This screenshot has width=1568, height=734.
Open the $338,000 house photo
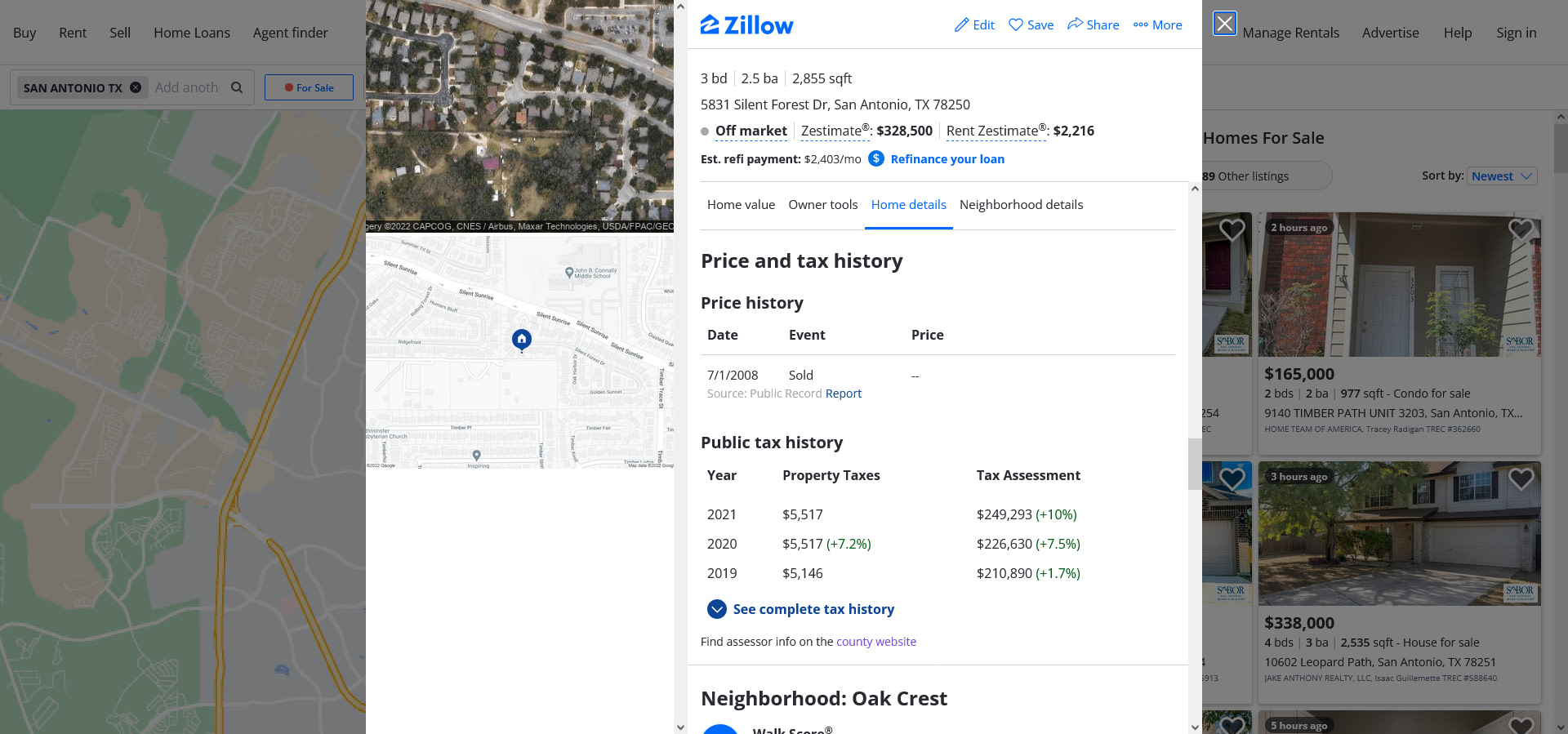[x=1399, y=534]
